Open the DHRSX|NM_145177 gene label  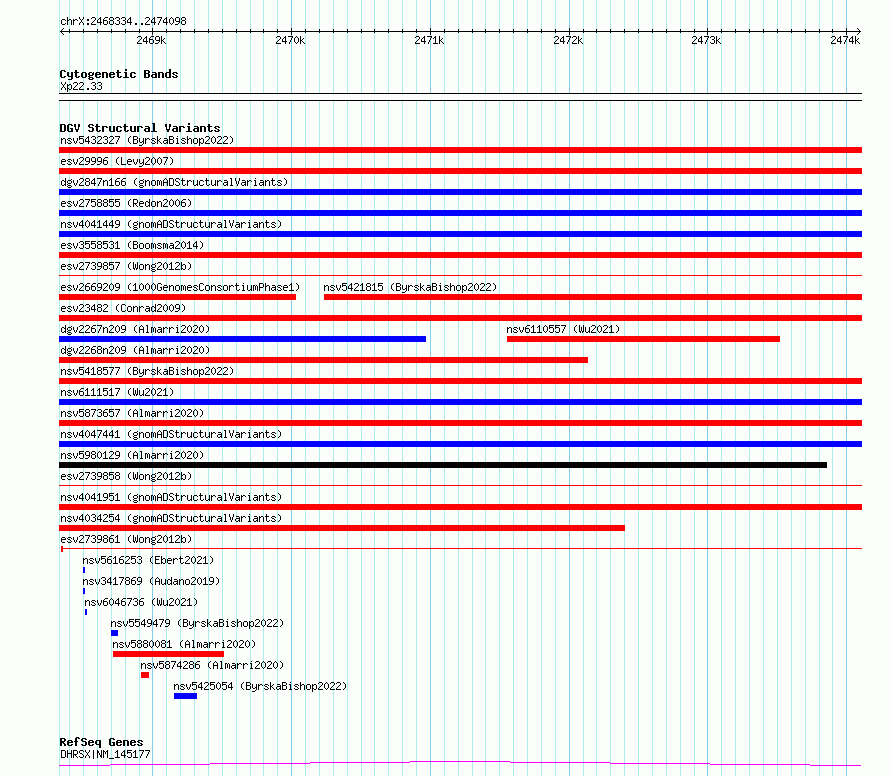[105, 754]
